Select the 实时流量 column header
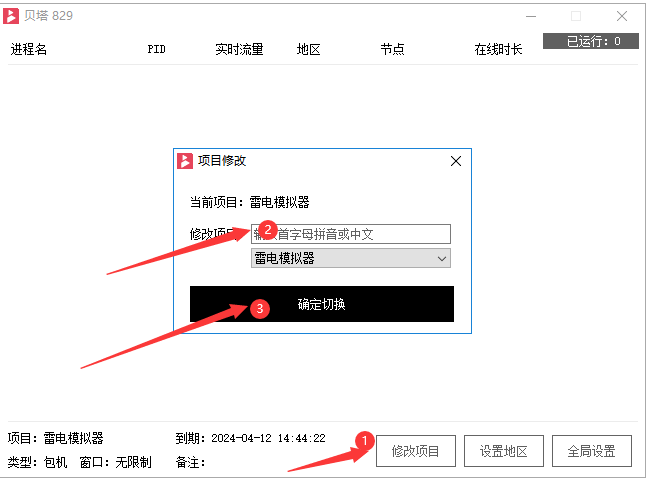Image resolution: width=649 pixels, height=480 pixels. point(239,49)
